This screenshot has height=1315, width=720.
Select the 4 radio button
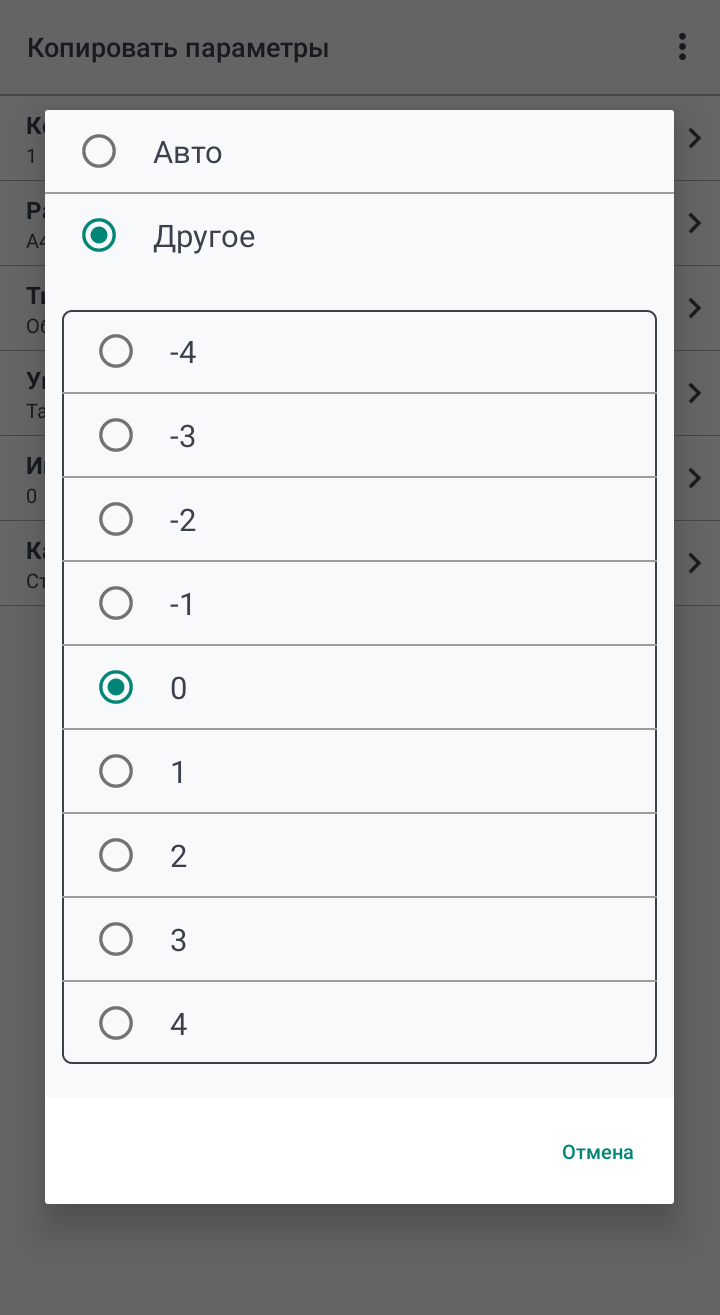point(116,1024)
